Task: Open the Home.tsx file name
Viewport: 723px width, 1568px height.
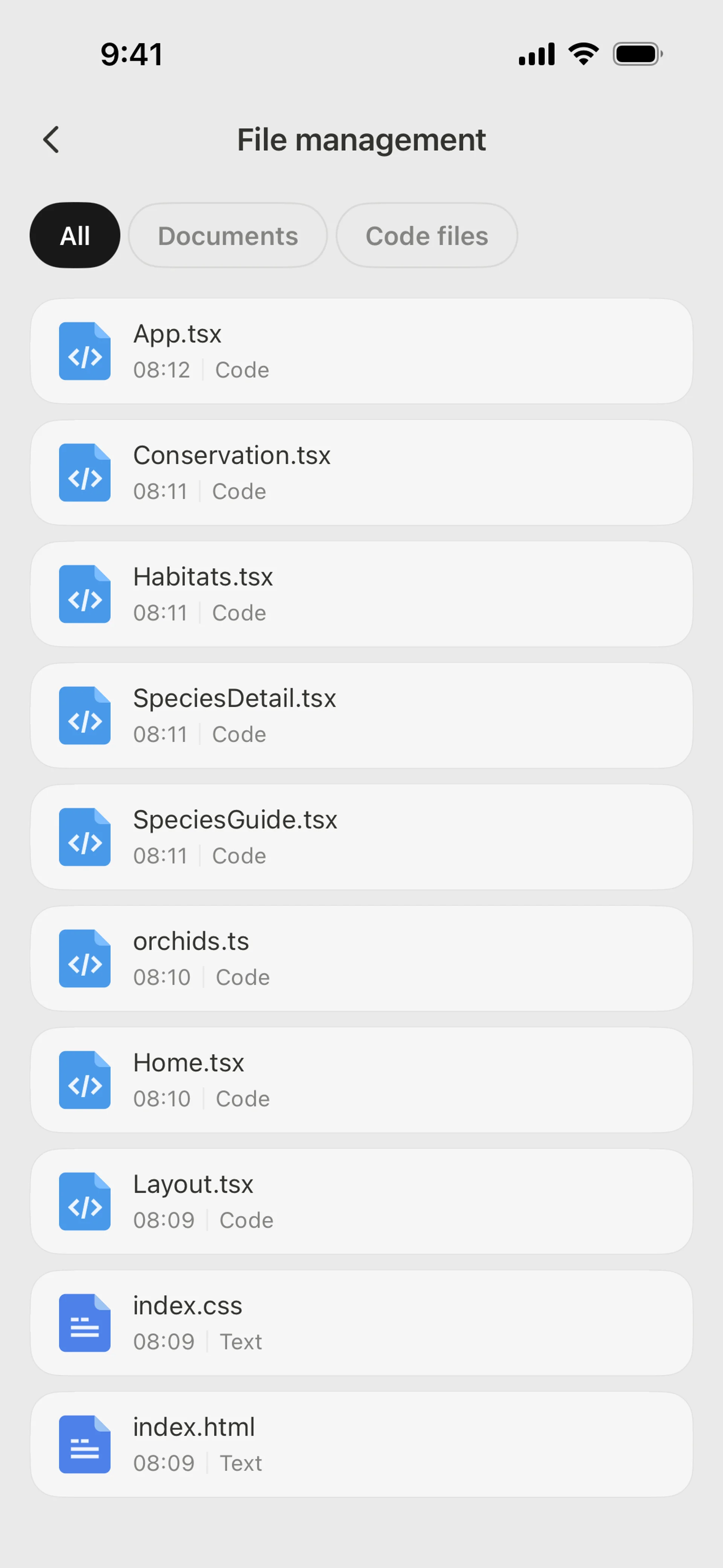Action: [189, 1063]
